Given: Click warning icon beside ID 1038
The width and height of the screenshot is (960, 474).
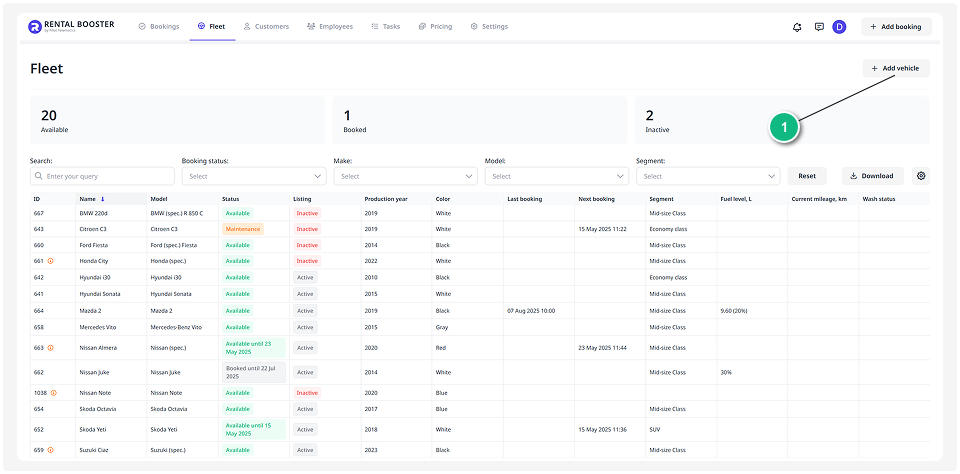Looking at the screenshot, I should (54, 393).
